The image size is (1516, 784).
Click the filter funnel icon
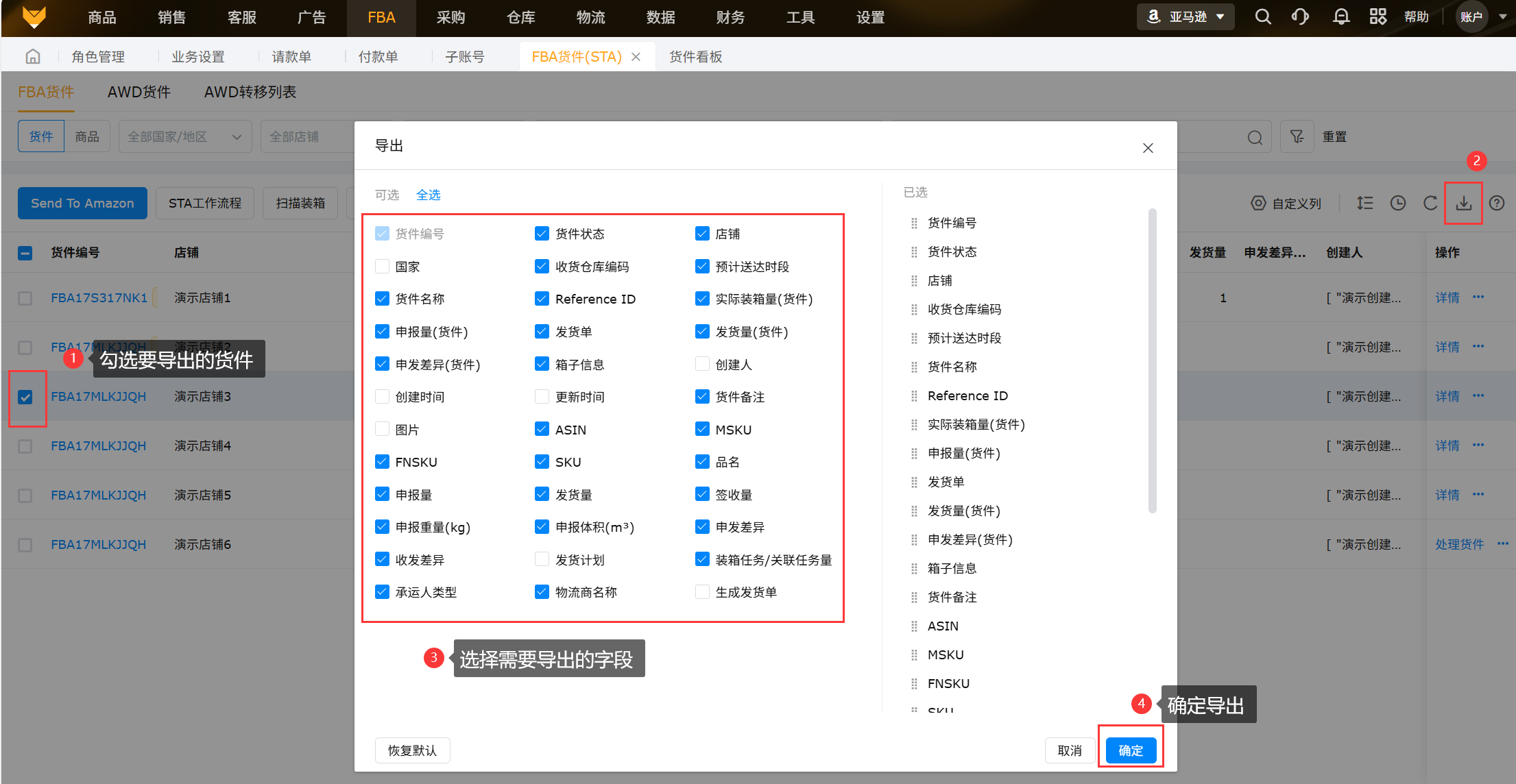click(1297, 137)
